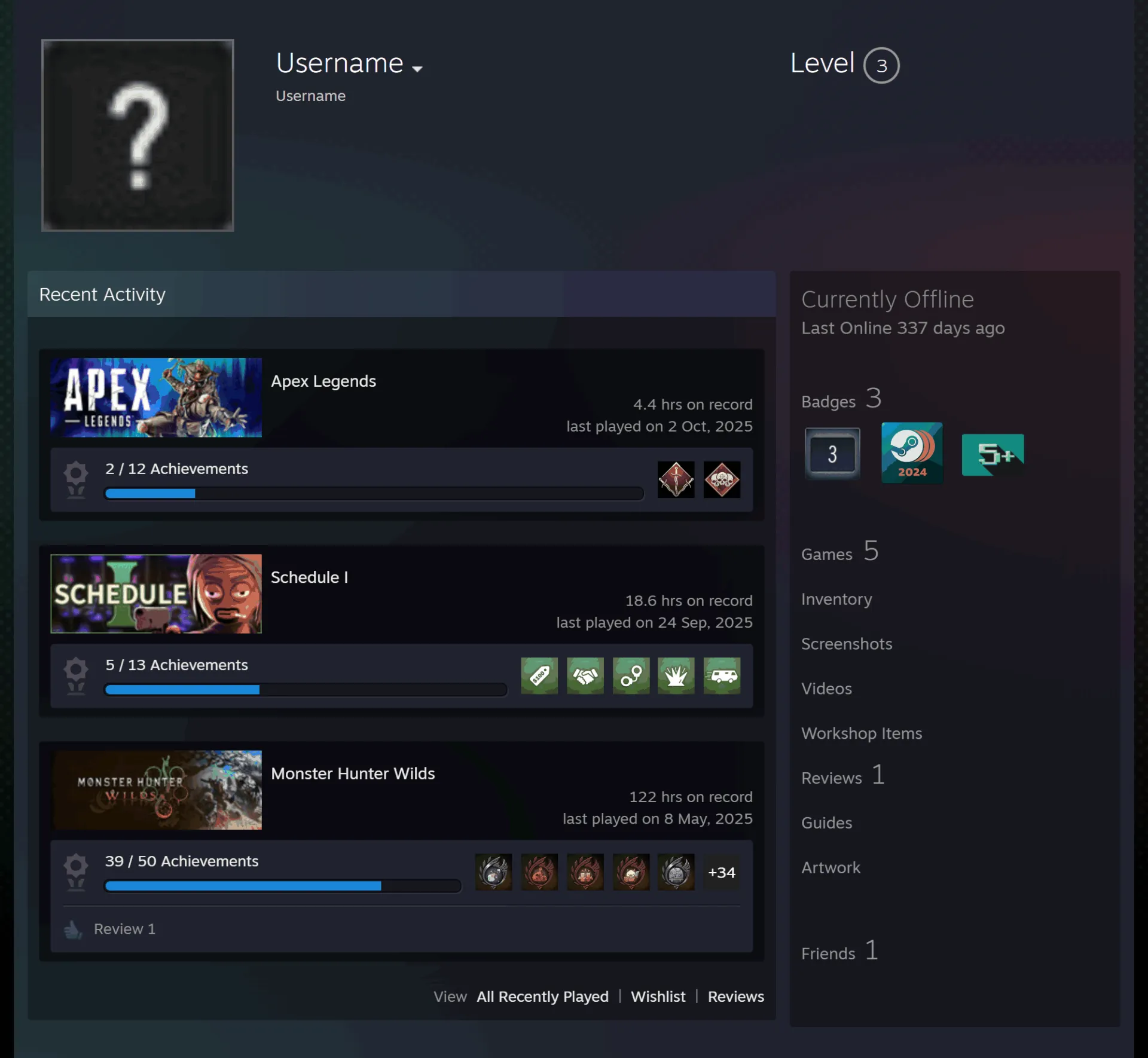Click the 39 / 50 achievements progress bar
Screen dimensions: 1148x1058
(x=283, y=885)
